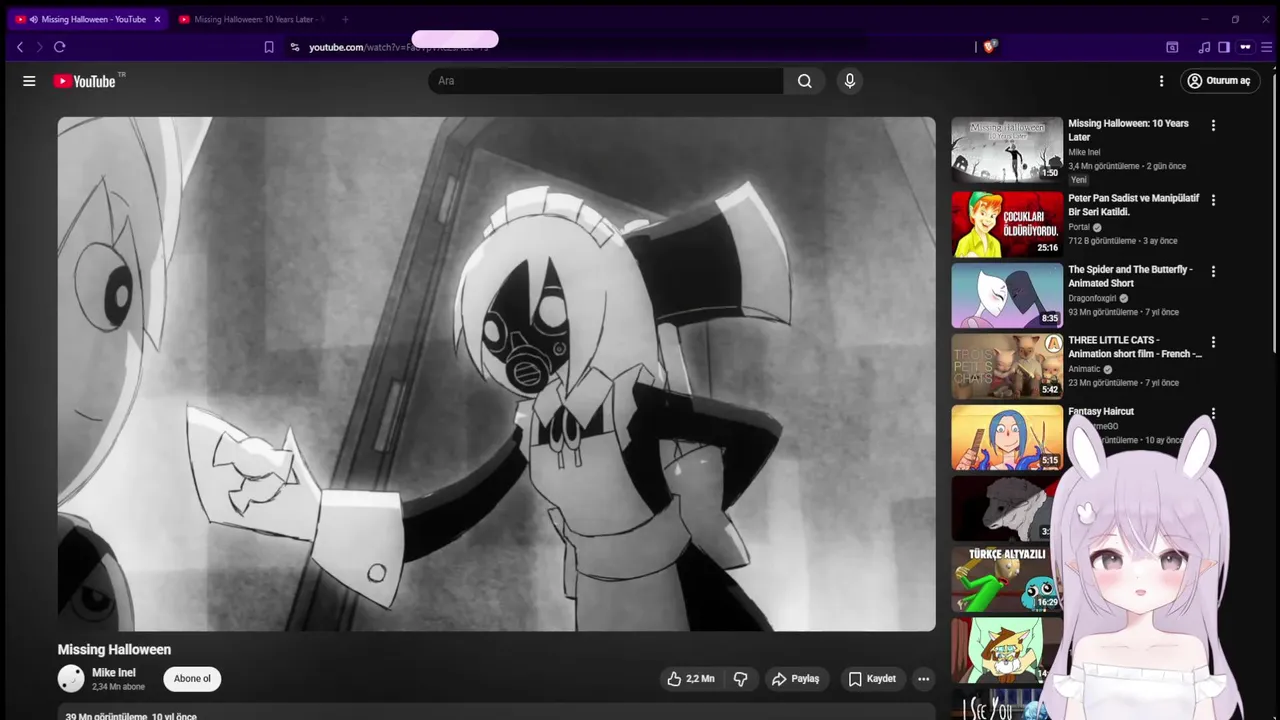Open site settings icon beside the URL
Screen dimensions: 1280x720
[294, 47]
